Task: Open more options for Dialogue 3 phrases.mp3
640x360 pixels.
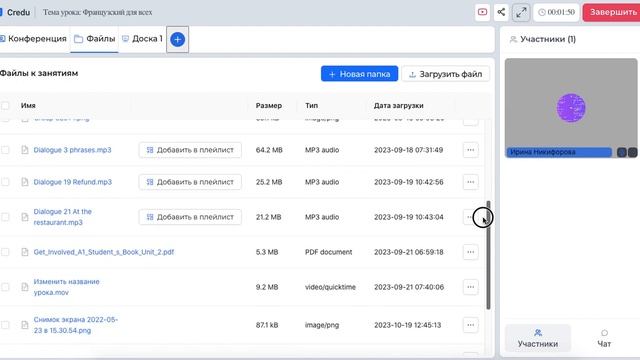Action: (471, 150)
